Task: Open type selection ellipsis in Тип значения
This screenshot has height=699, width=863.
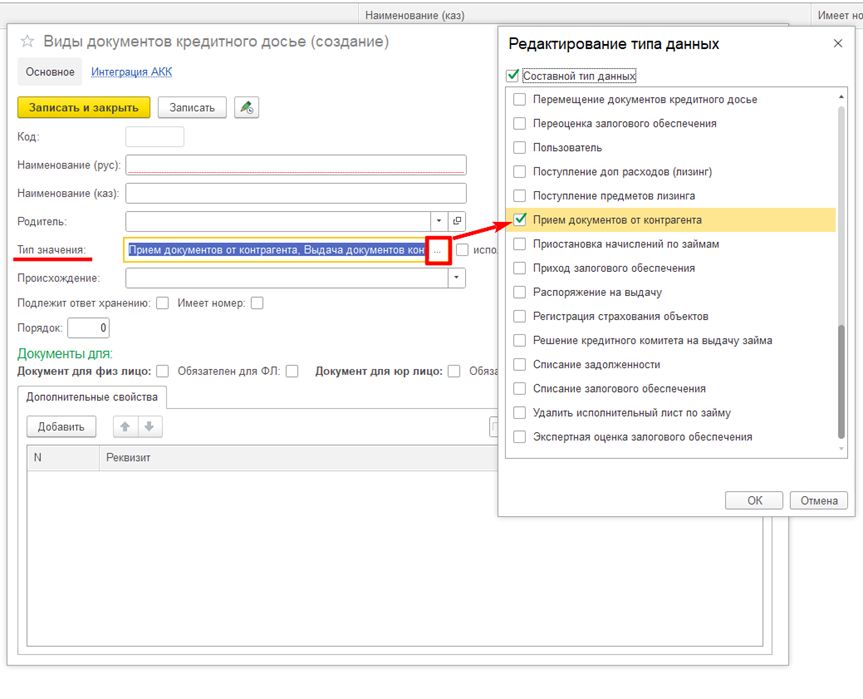Action: [437, 250]
